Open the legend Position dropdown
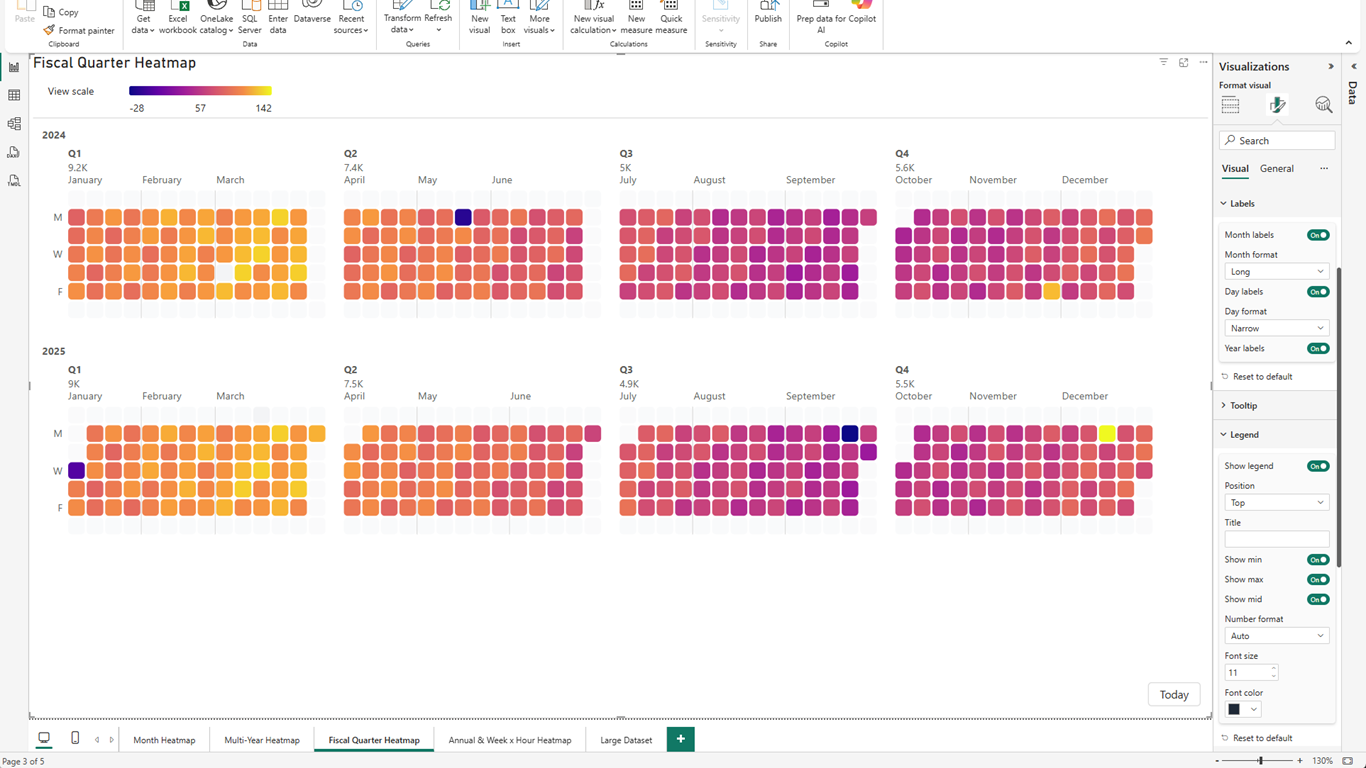 (x=1277, y=502)
